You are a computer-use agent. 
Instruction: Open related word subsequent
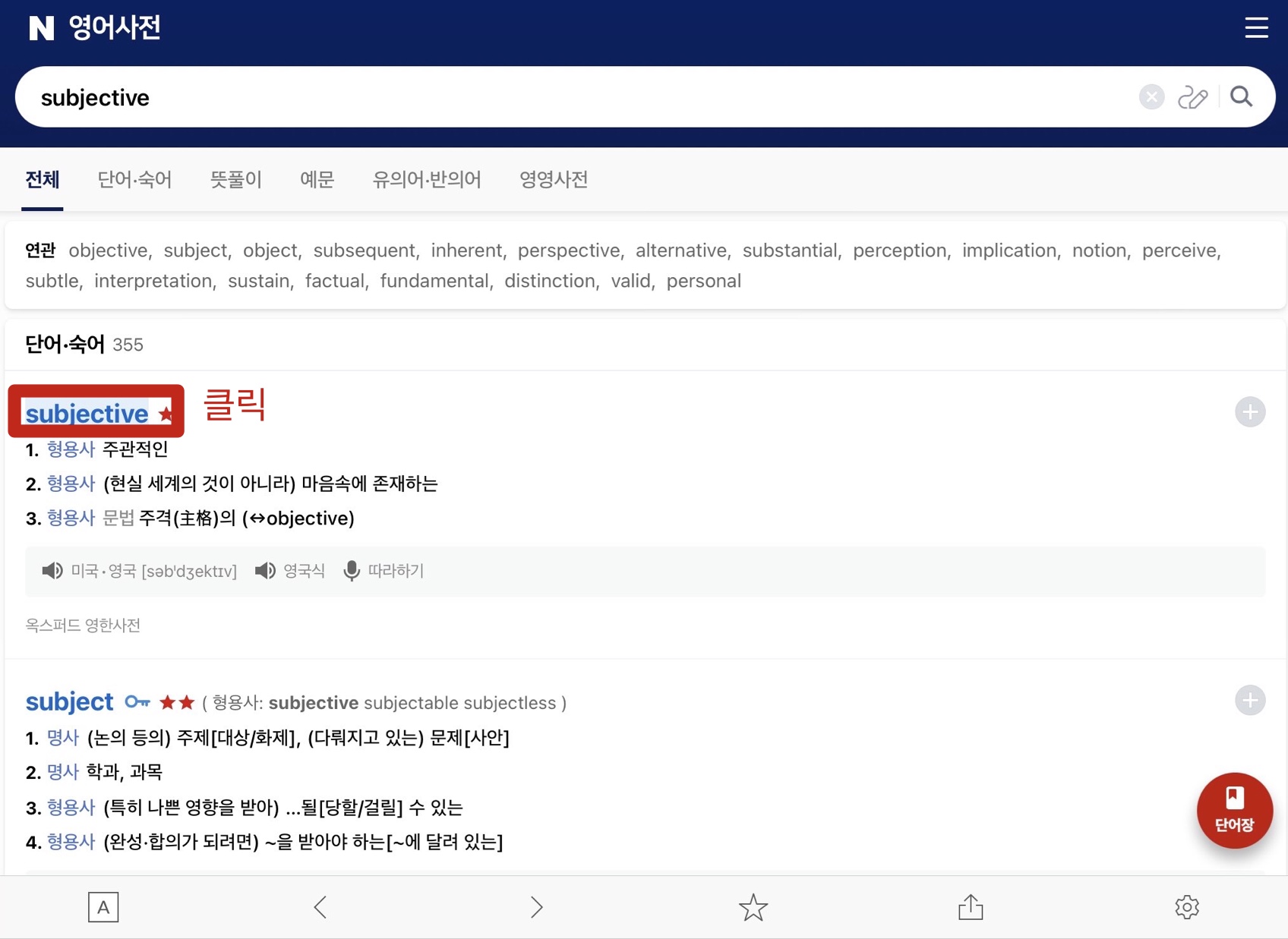click(364, 251)
